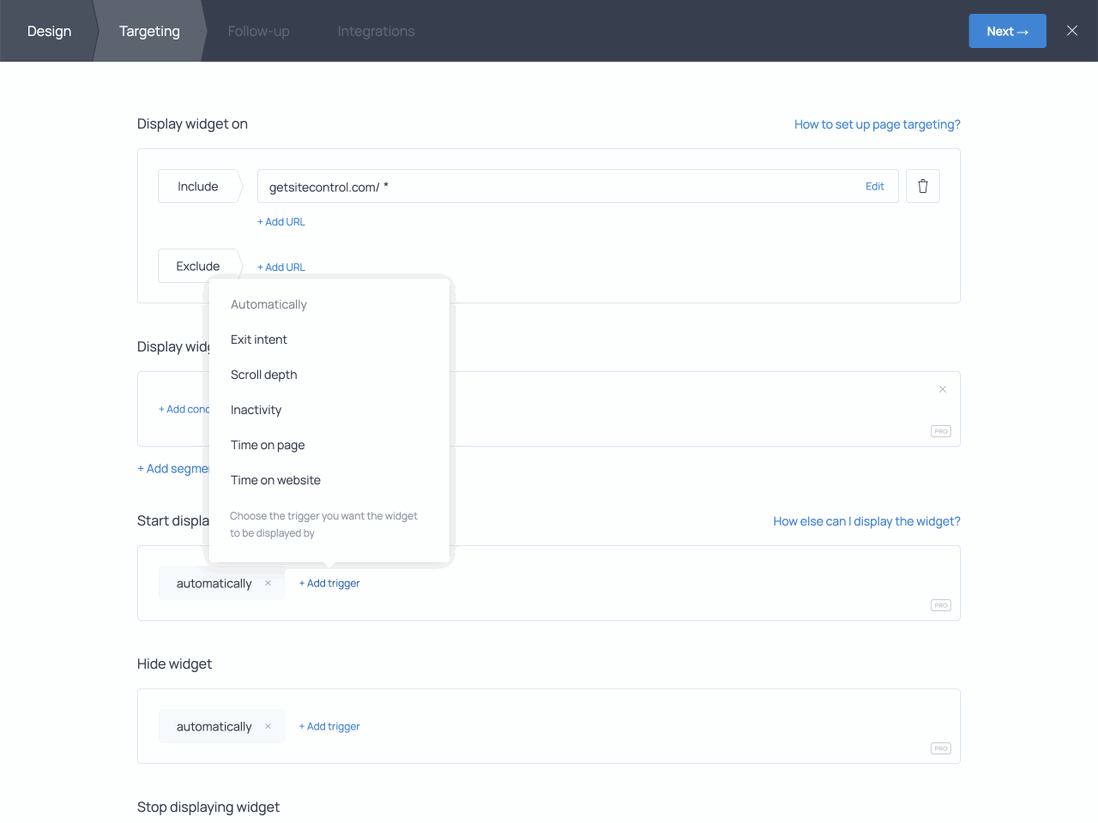Open the Follow-up tab
The height and width of the screenshot is (823, 1098).
click(x=259, y=31)
